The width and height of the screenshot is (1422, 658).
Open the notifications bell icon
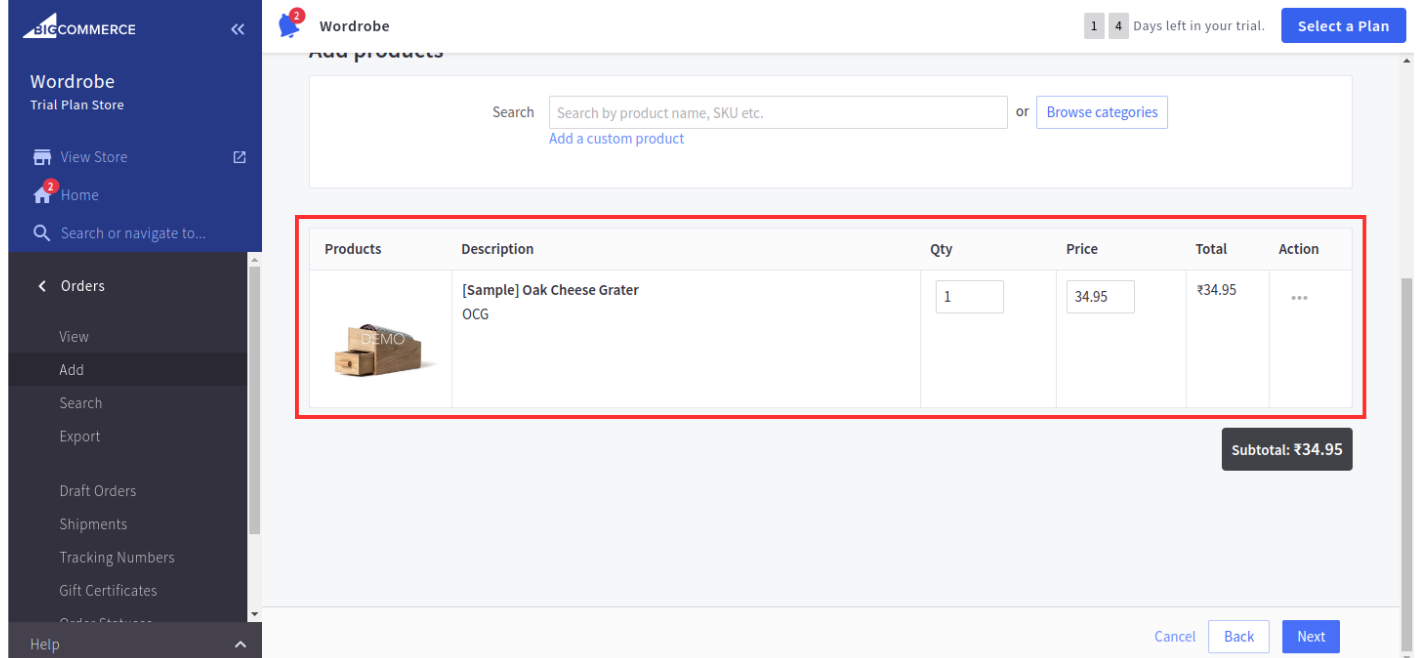290,25
